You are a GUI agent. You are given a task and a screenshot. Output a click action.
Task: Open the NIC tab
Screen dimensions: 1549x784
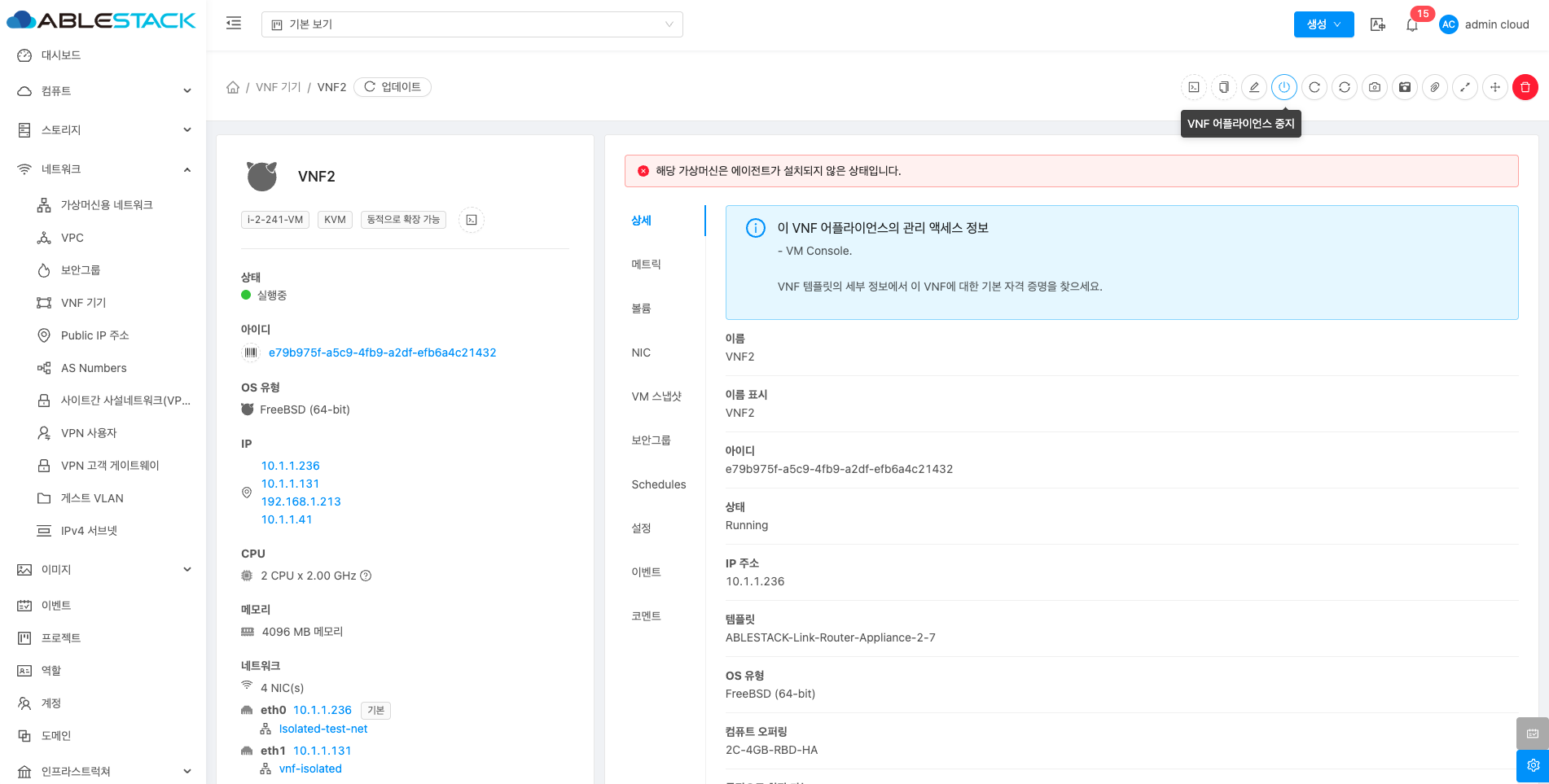pyautogui.click(x=641, y=353)
